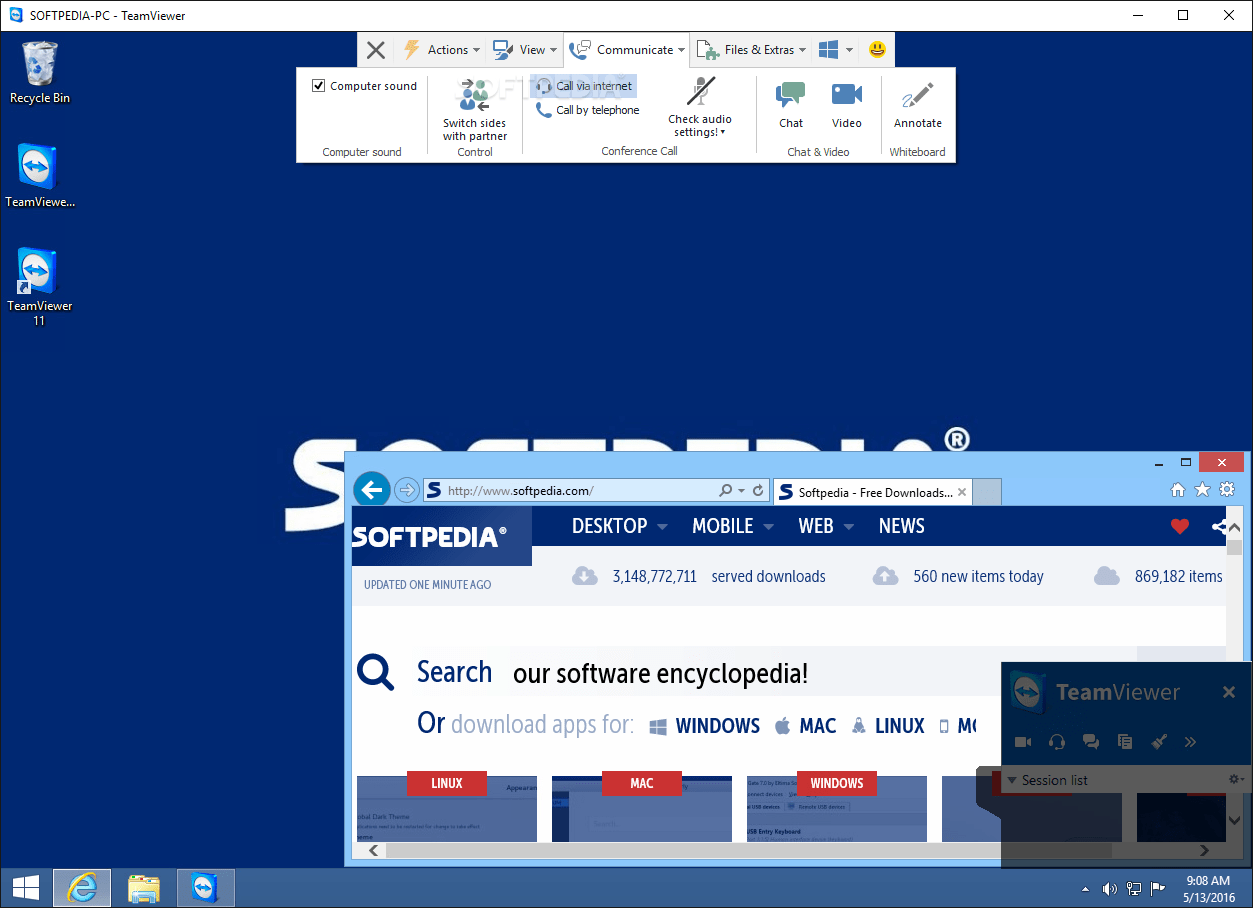Open Session list gear options dropdown
The image size is (1253, 908).
coord(1235,780)
